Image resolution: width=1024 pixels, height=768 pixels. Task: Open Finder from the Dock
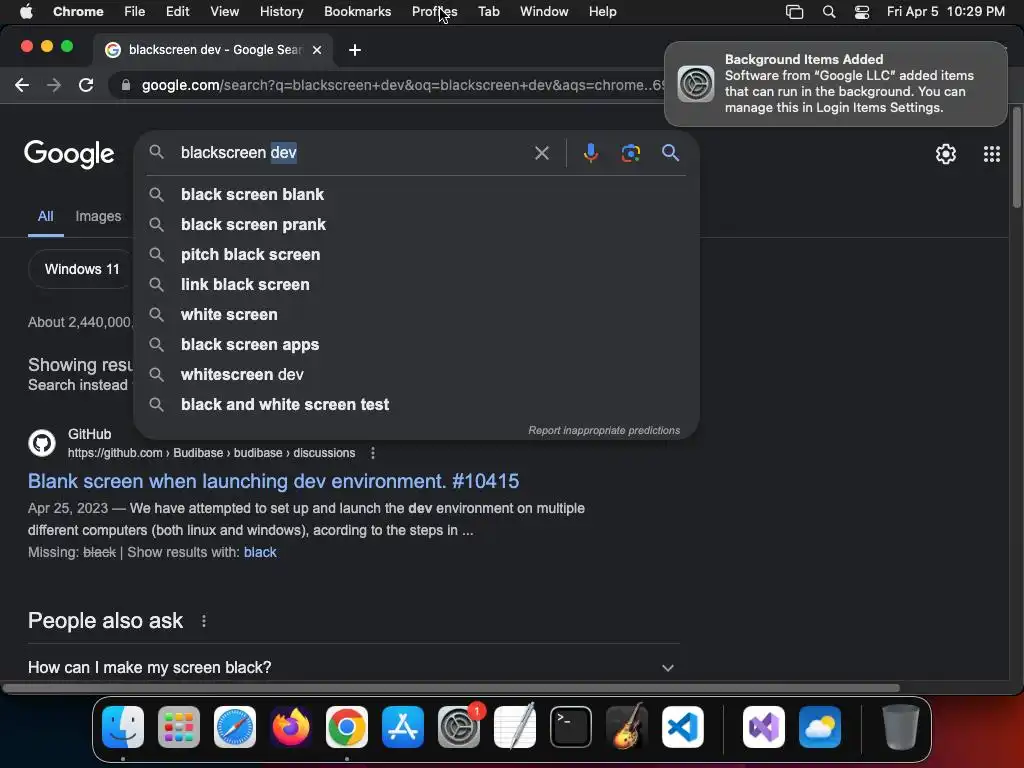click(x=123, y=726)
